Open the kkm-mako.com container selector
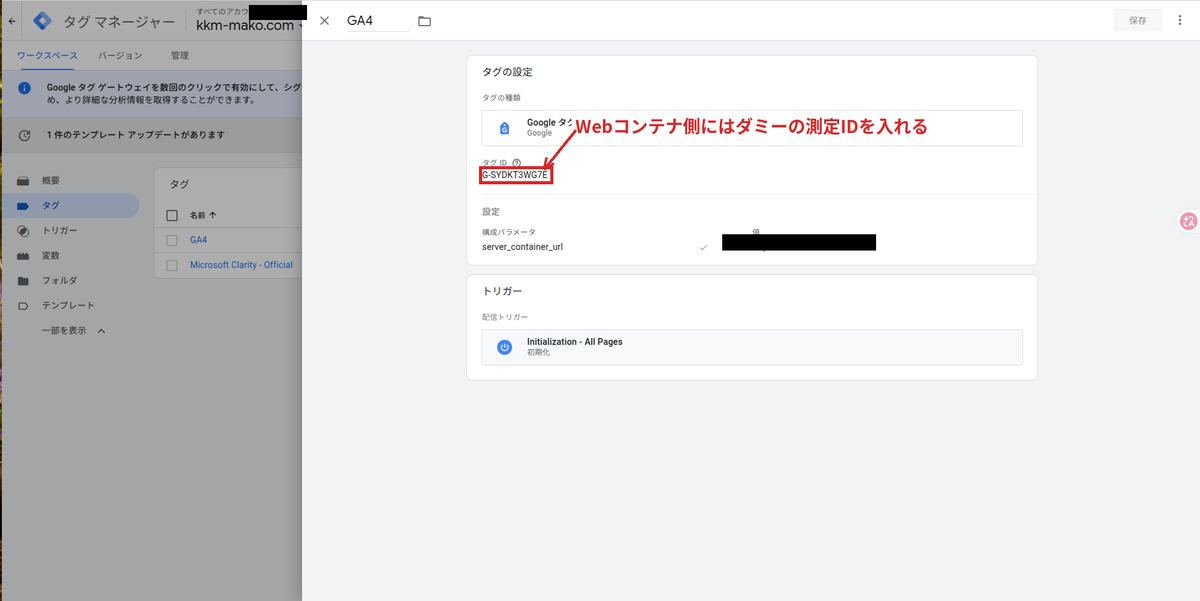 pyautogui.click(x=250, y=25)
